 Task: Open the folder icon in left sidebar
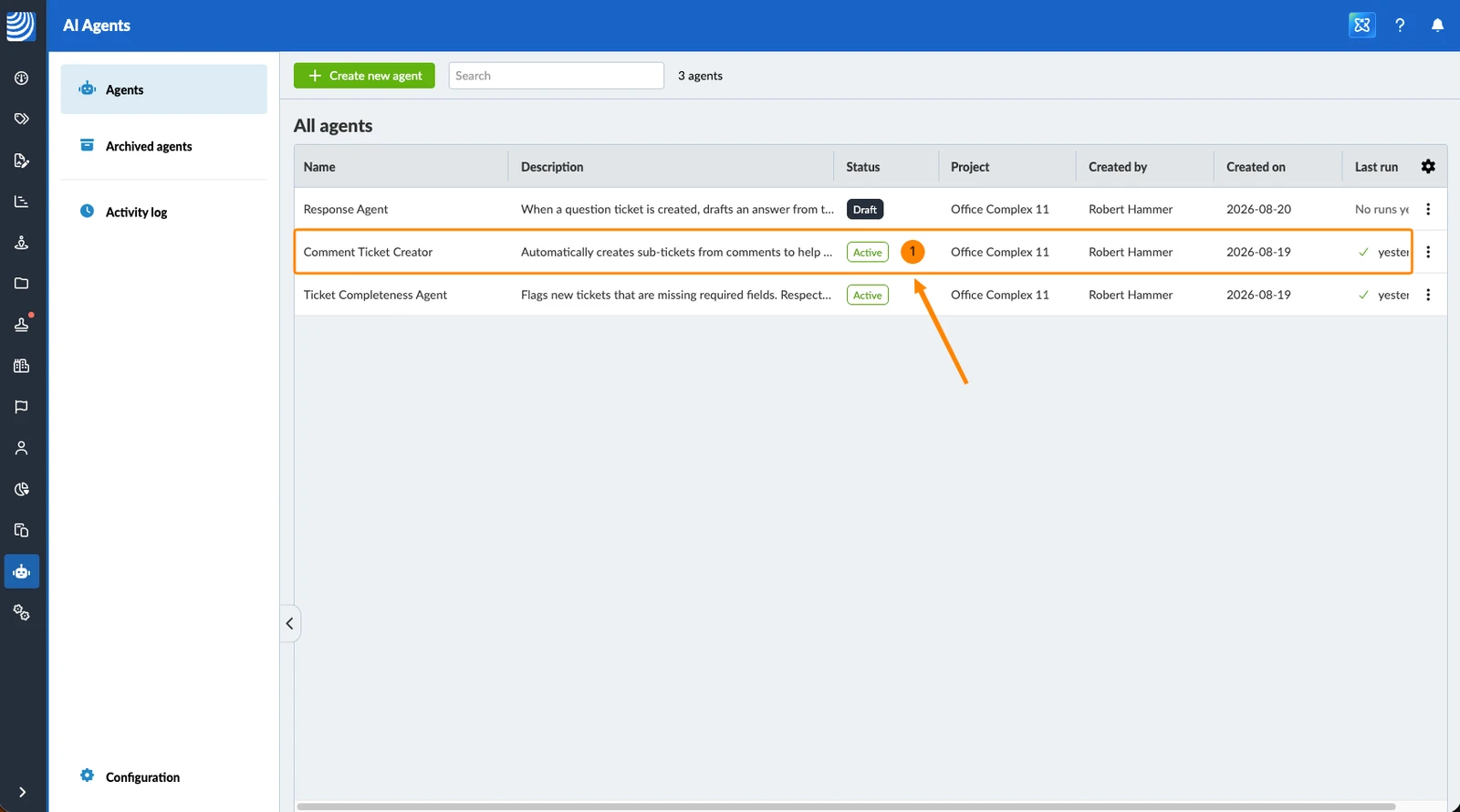click(22, 284)
